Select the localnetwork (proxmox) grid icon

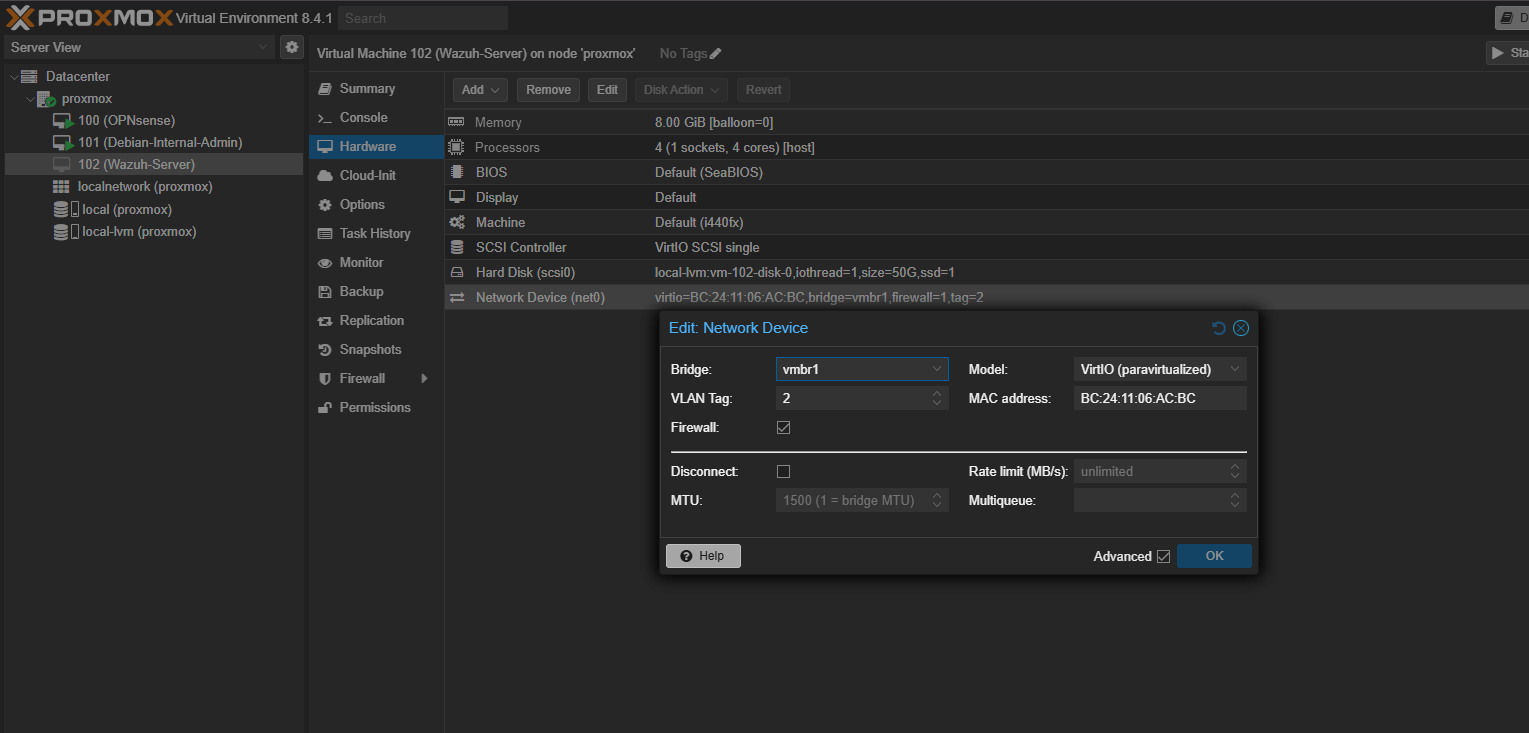point(61,187)
